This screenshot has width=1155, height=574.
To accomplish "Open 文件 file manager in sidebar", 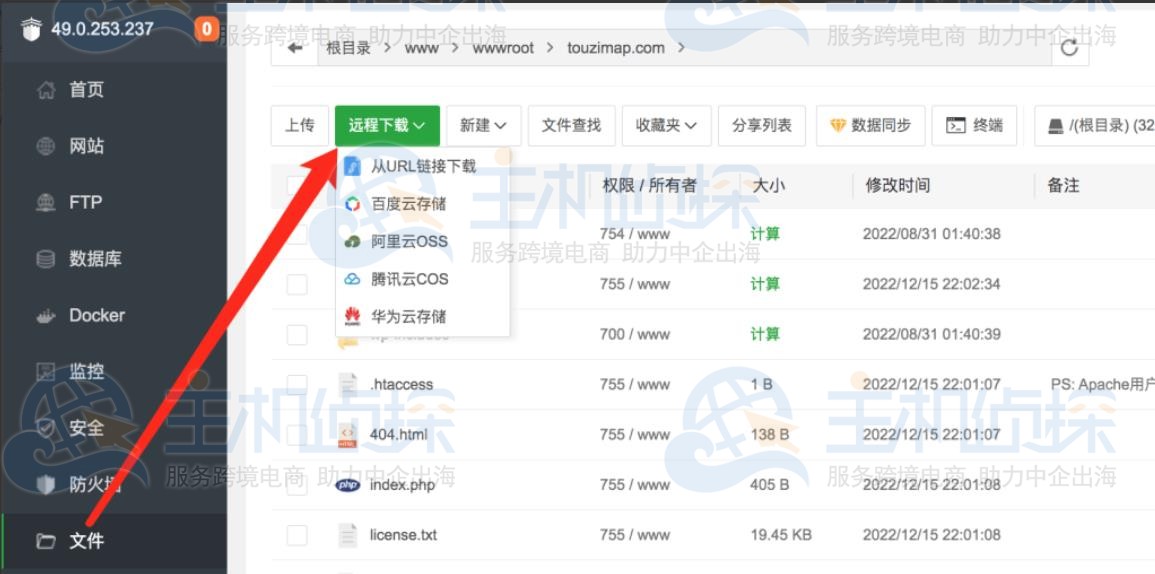I will 87,541.
